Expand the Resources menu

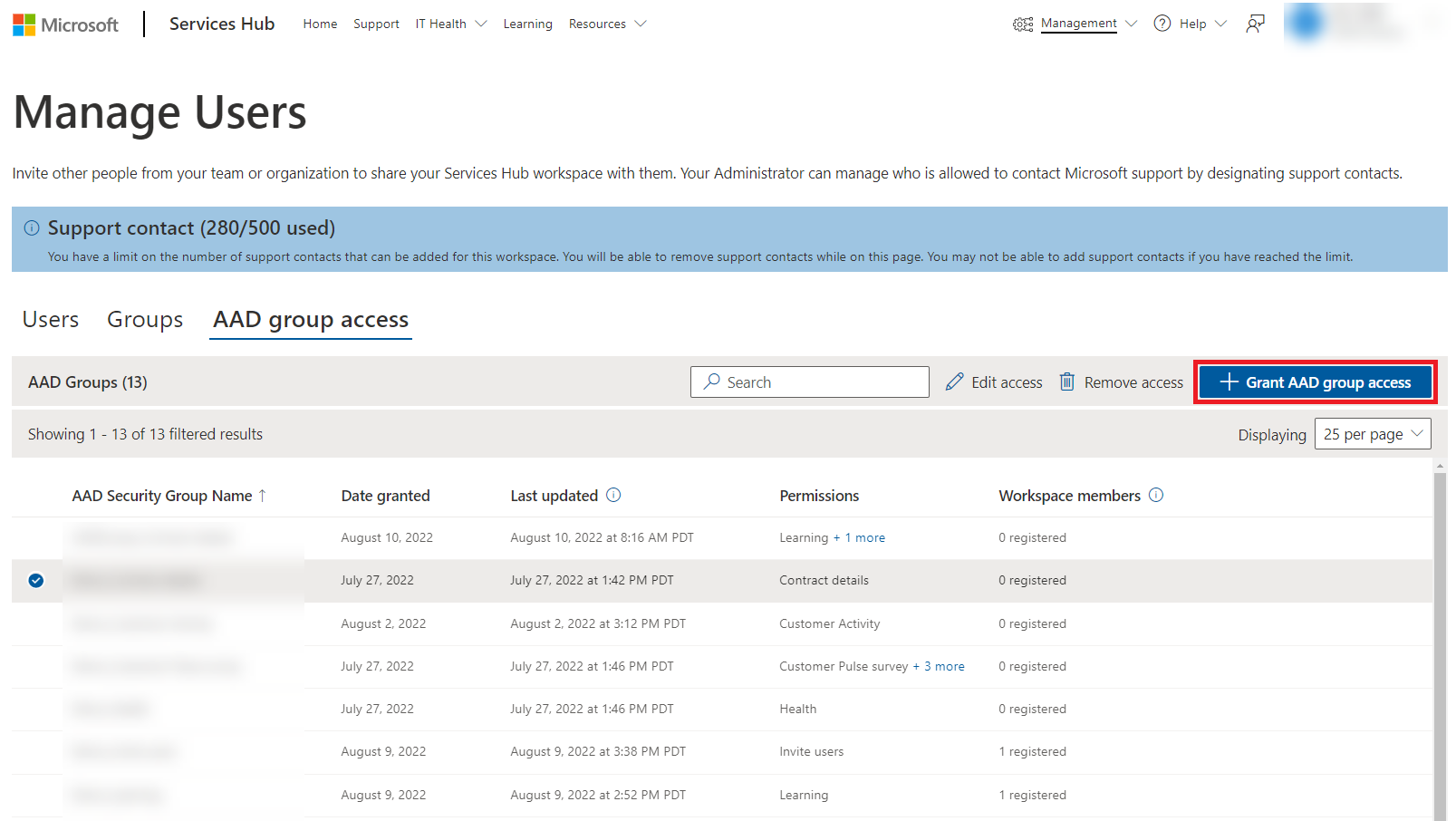pyautogui.click(x=607, y=24)
